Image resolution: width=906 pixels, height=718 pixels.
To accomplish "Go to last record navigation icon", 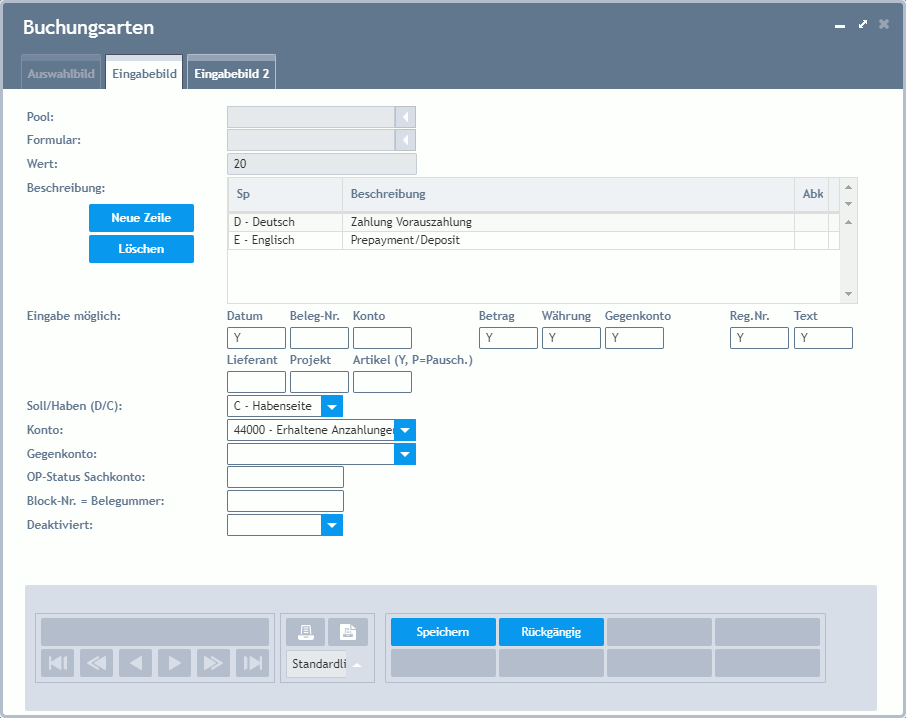I will pyautogui.click(x=253, y=663).
